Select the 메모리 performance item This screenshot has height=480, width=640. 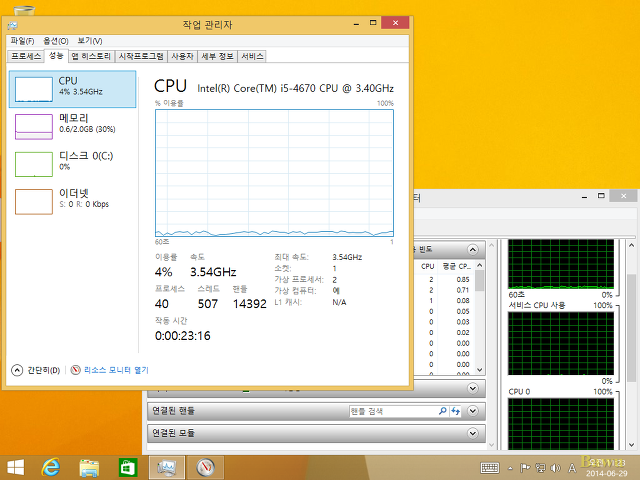[x=73, y=126]
